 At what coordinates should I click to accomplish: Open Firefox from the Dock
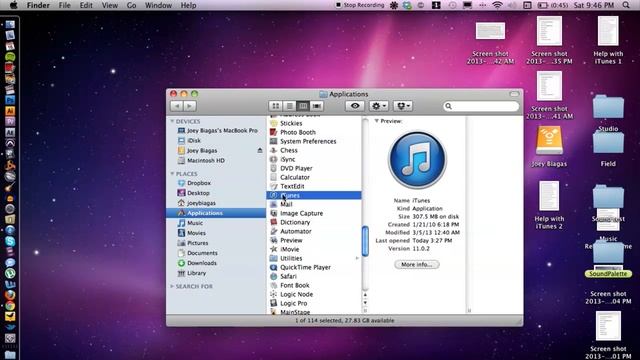pyautogui.click(x=10, y=295)
